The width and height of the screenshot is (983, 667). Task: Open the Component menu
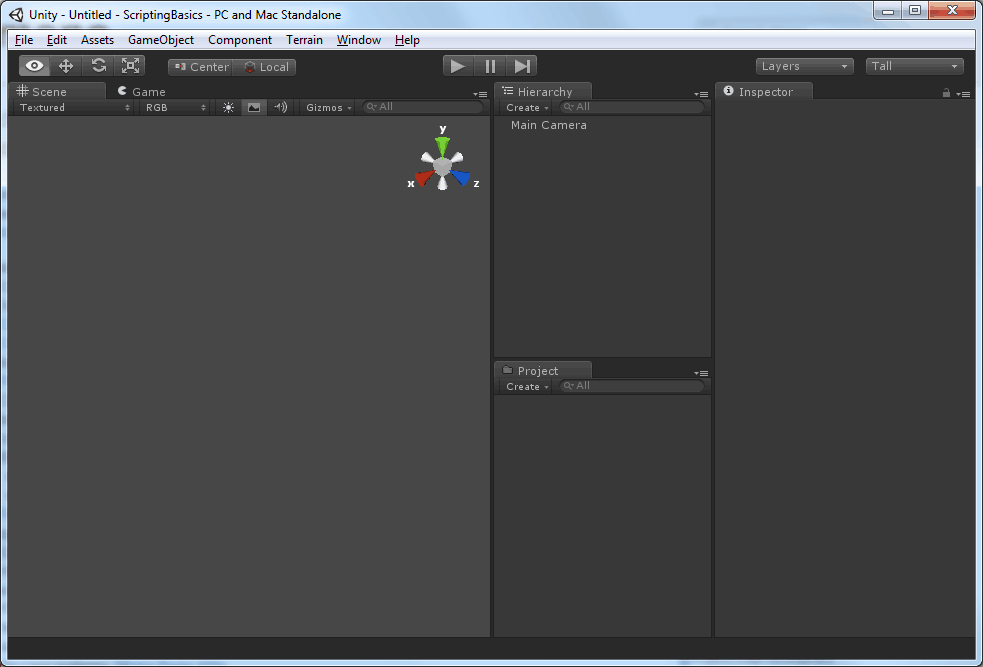click(240, 40)
